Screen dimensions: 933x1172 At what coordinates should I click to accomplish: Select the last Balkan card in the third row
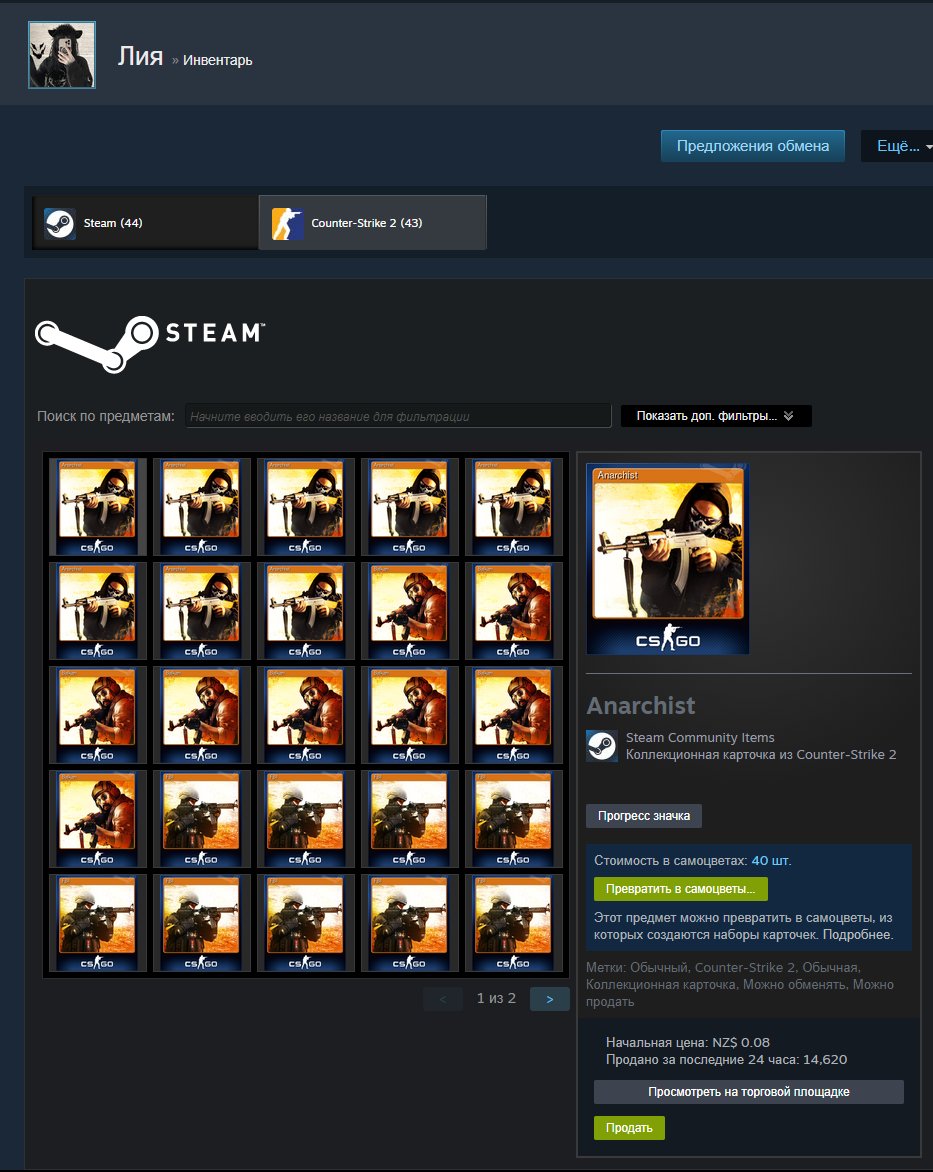pos(513,715)
